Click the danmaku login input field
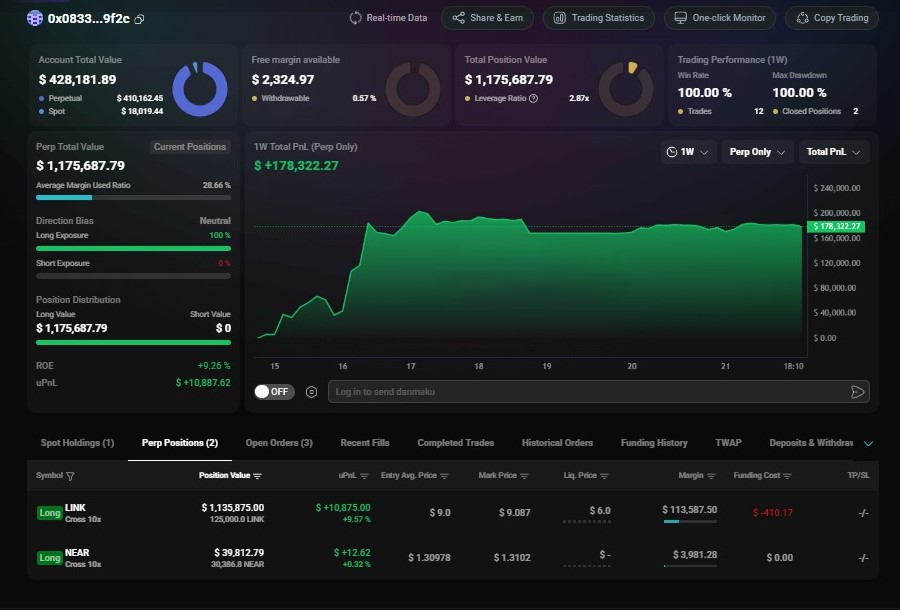The height and width of the screenshot is (610, 900). click(x=580, y=392)
